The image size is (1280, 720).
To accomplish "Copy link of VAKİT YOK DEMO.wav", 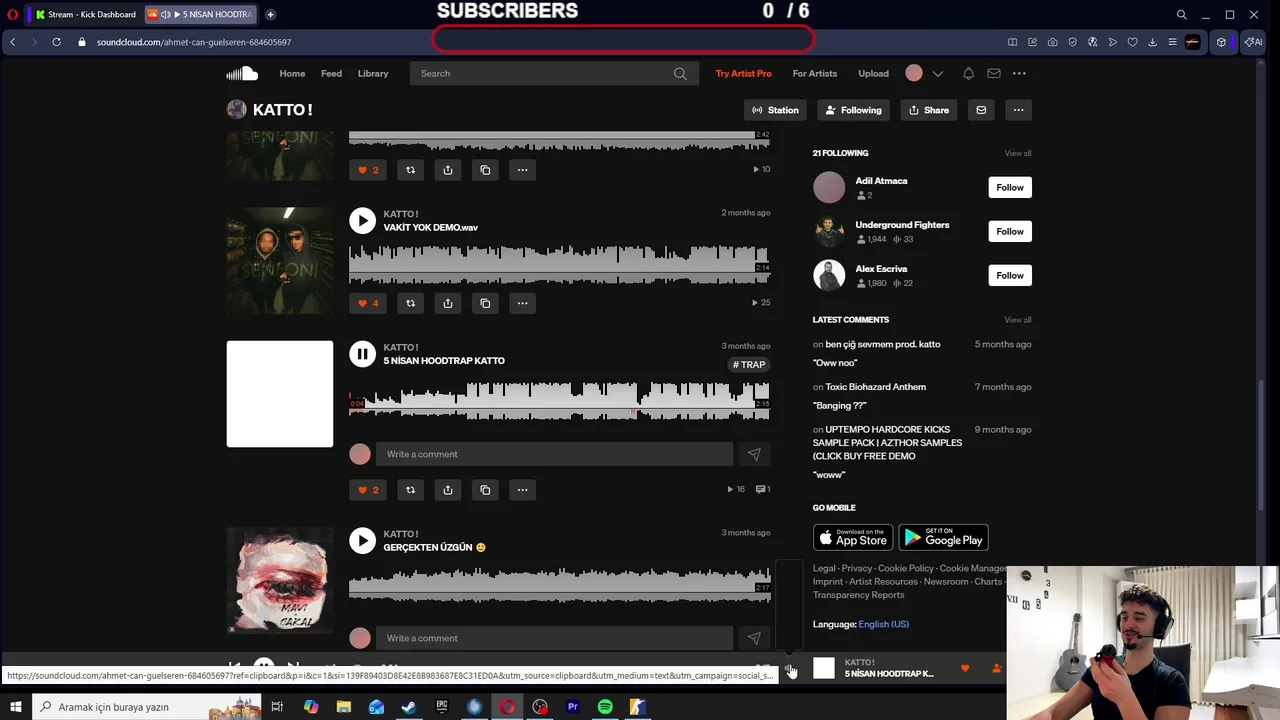I will point(485,303).
